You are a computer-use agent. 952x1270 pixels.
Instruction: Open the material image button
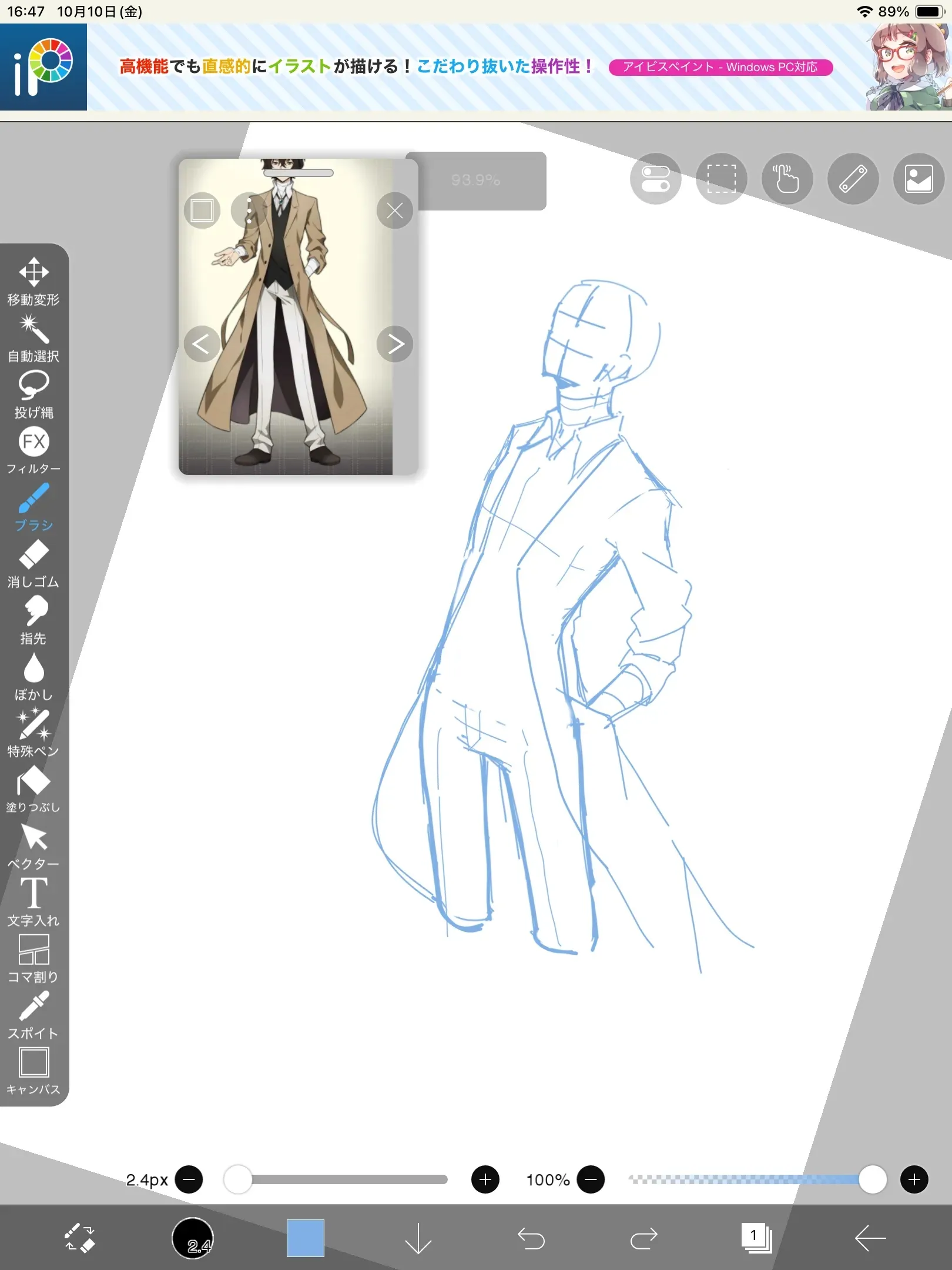point(919,179)
